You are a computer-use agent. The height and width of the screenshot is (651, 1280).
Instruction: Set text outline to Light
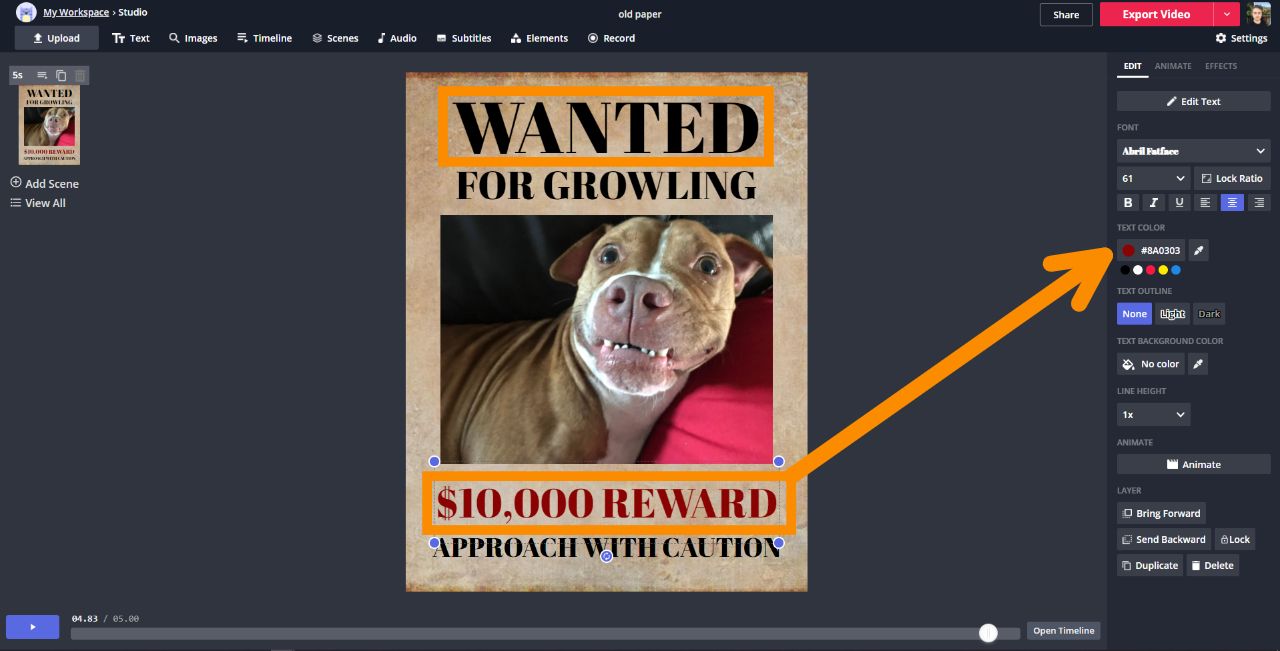coord(1172,314)
